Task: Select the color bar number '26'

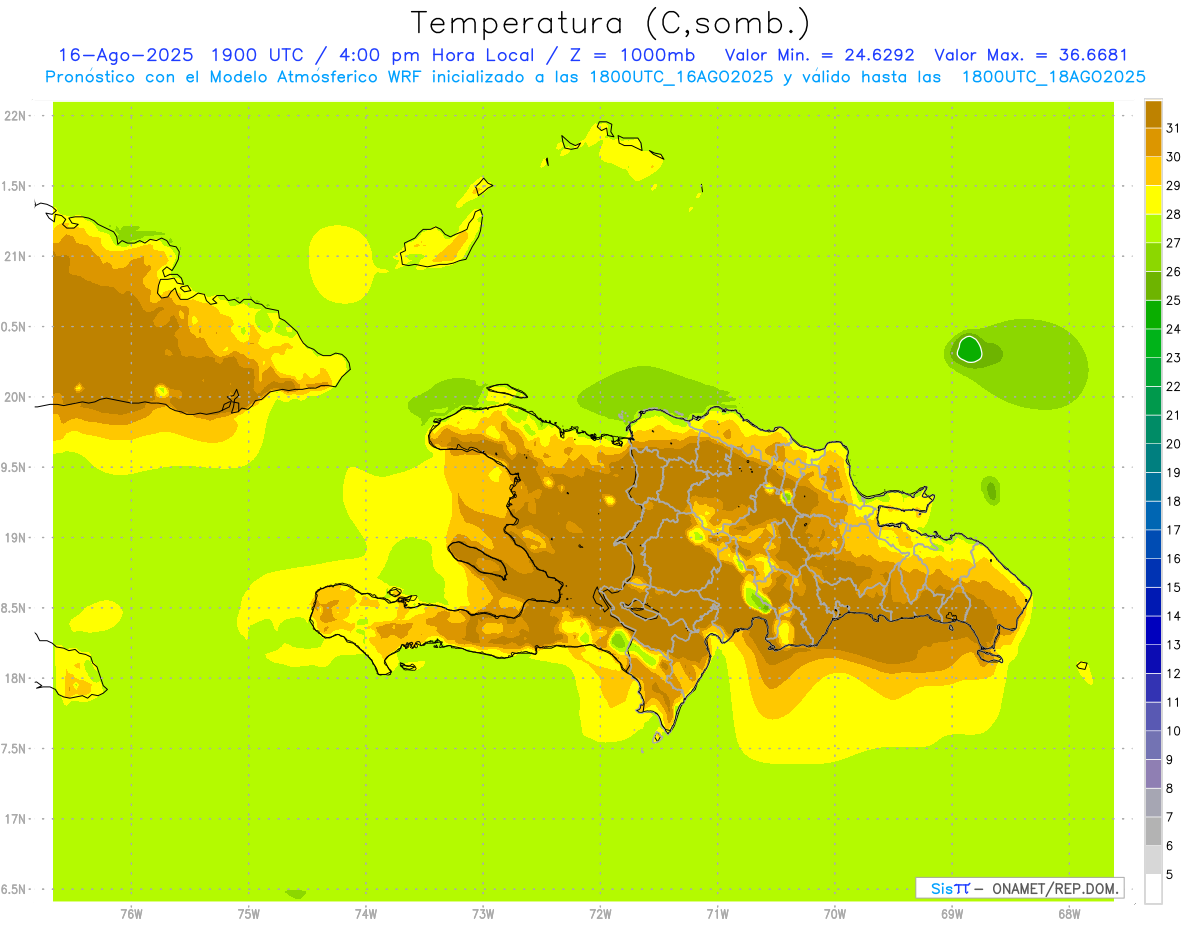Action: [1173, 272]
